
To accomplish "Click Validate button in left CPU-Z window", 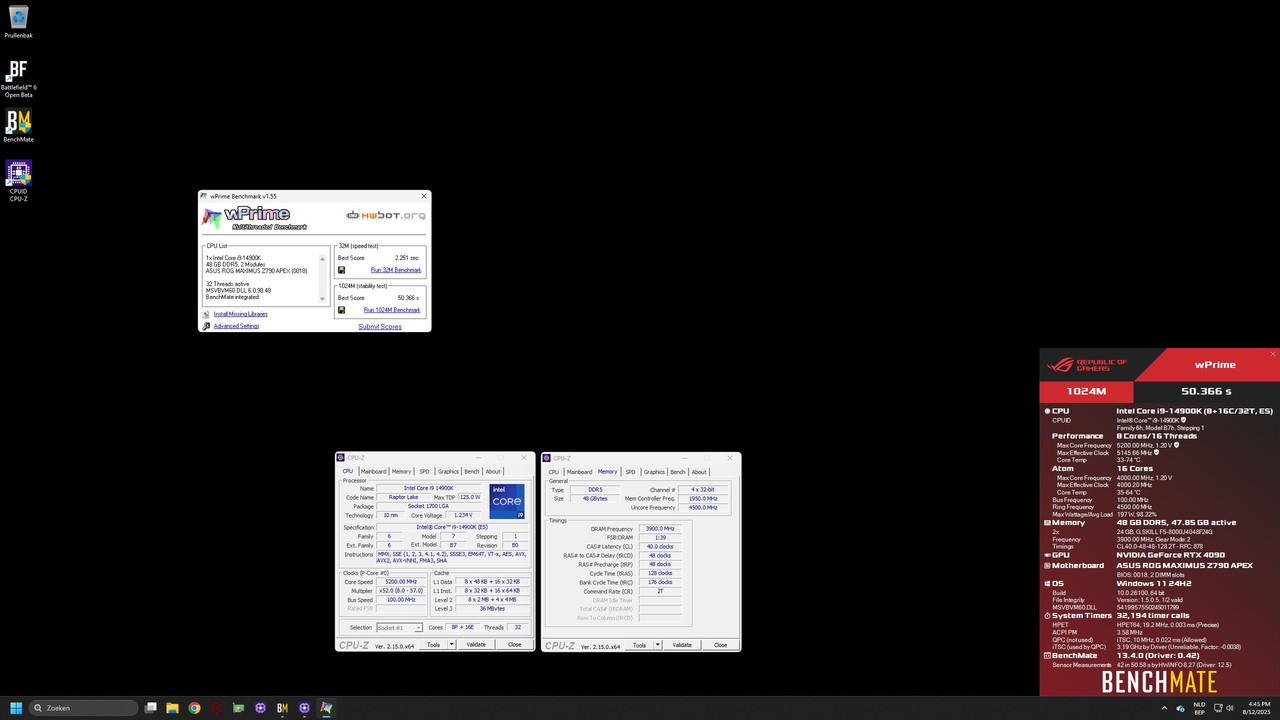I will pyautogui.click(x=476, y=645).
